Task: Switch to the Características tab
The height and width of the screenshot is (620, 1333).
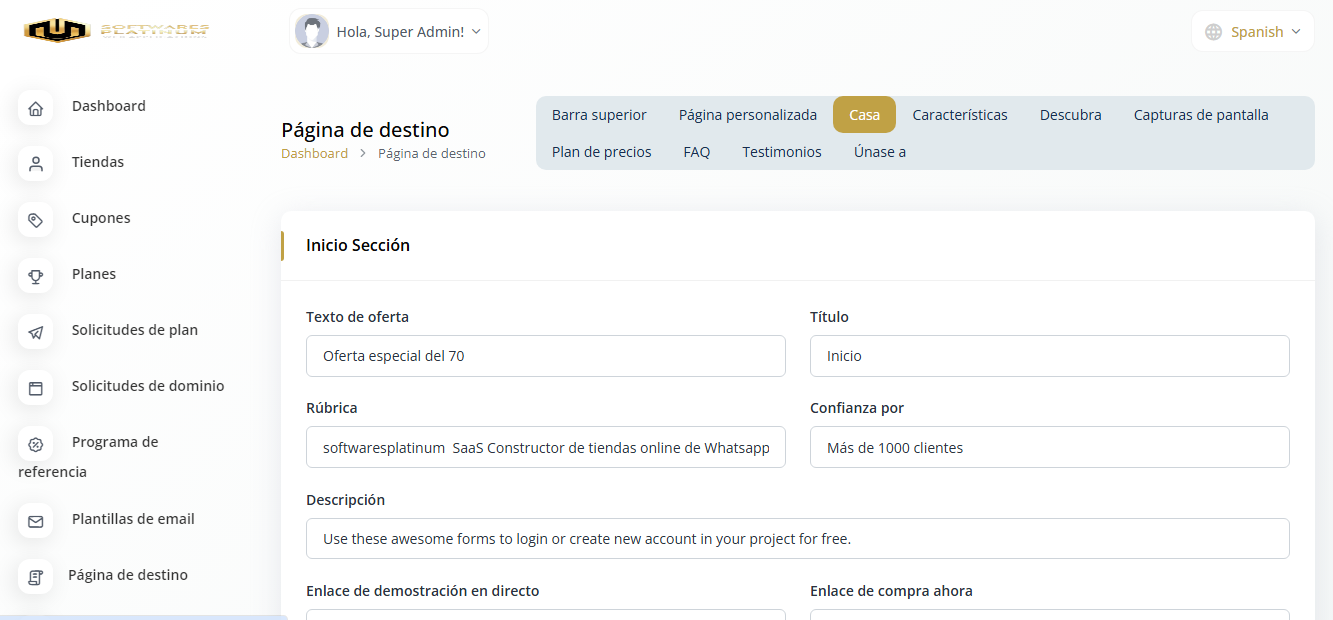Action: pos(959,115)
